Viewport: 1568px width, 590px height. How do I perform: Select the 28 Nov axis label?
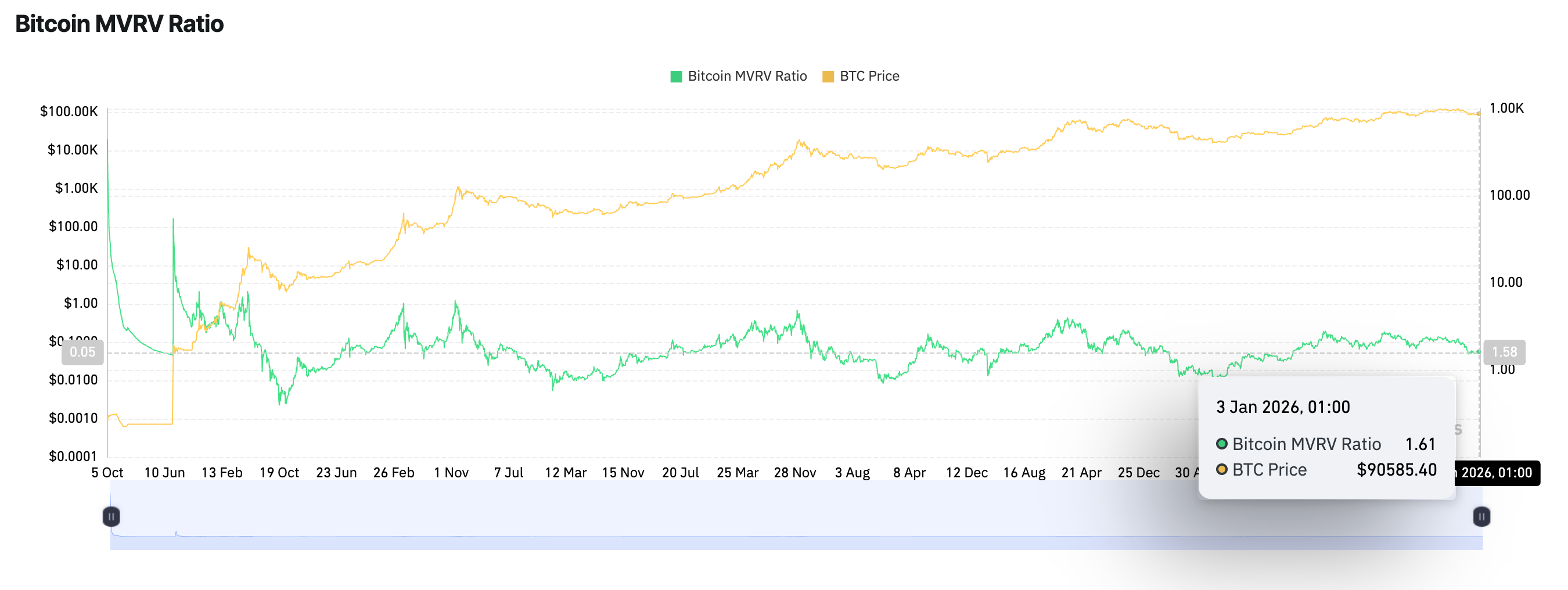[x=796, y=472]
